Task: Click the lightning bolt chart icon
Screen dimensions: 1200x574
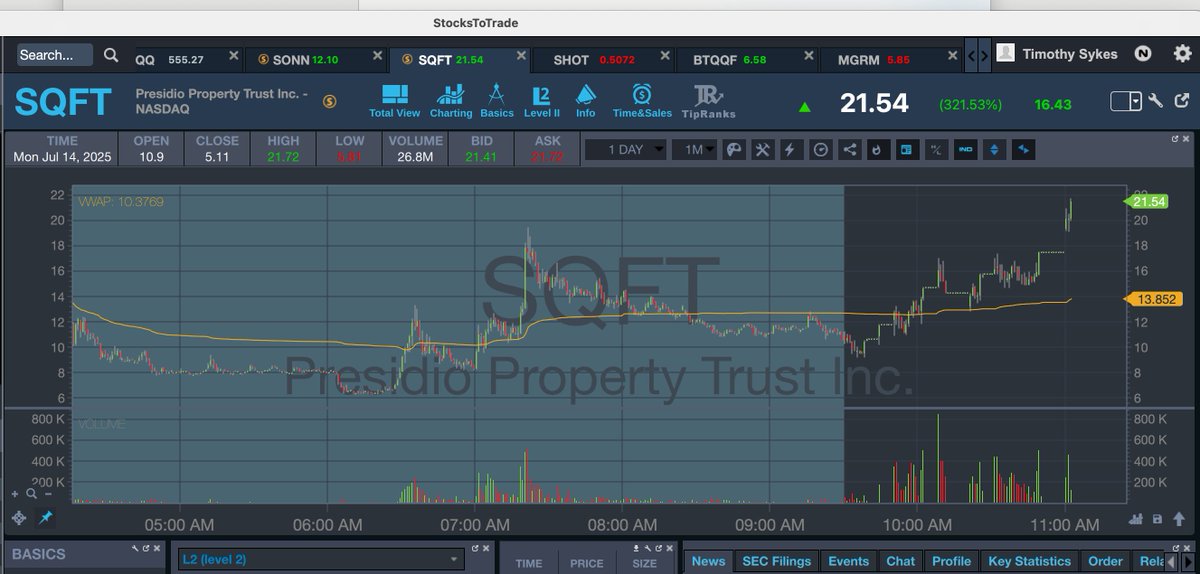Action: click(791, 150)
